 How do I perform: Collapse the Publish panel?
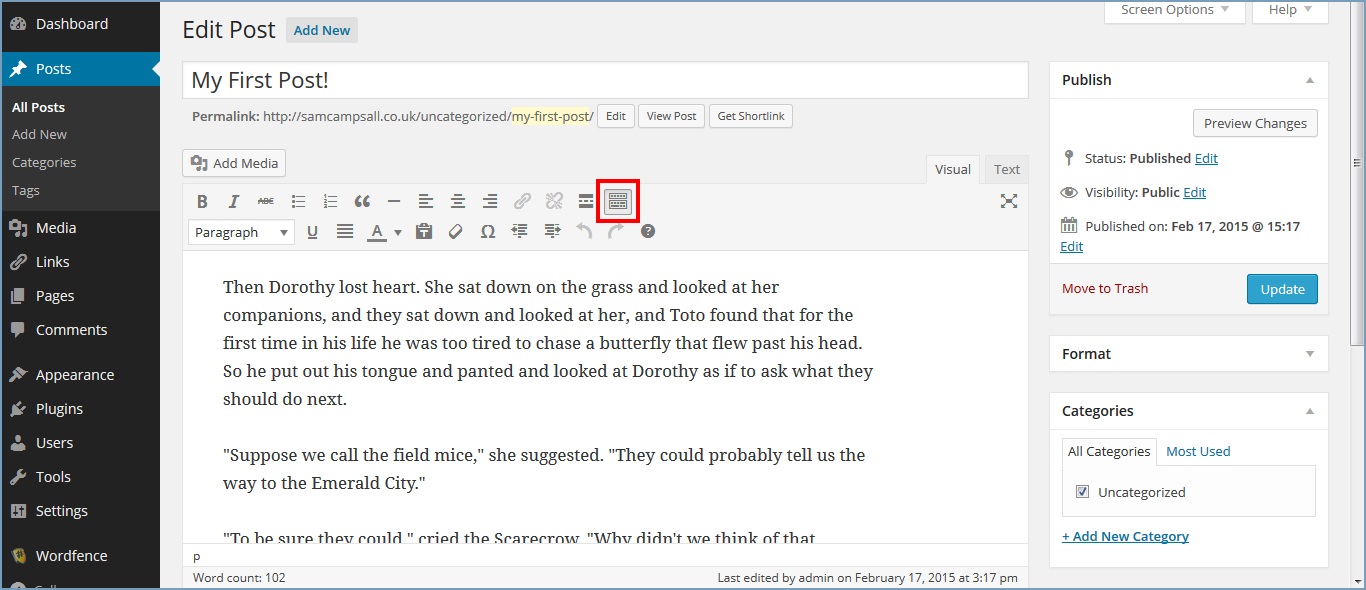click(1311, 79)
